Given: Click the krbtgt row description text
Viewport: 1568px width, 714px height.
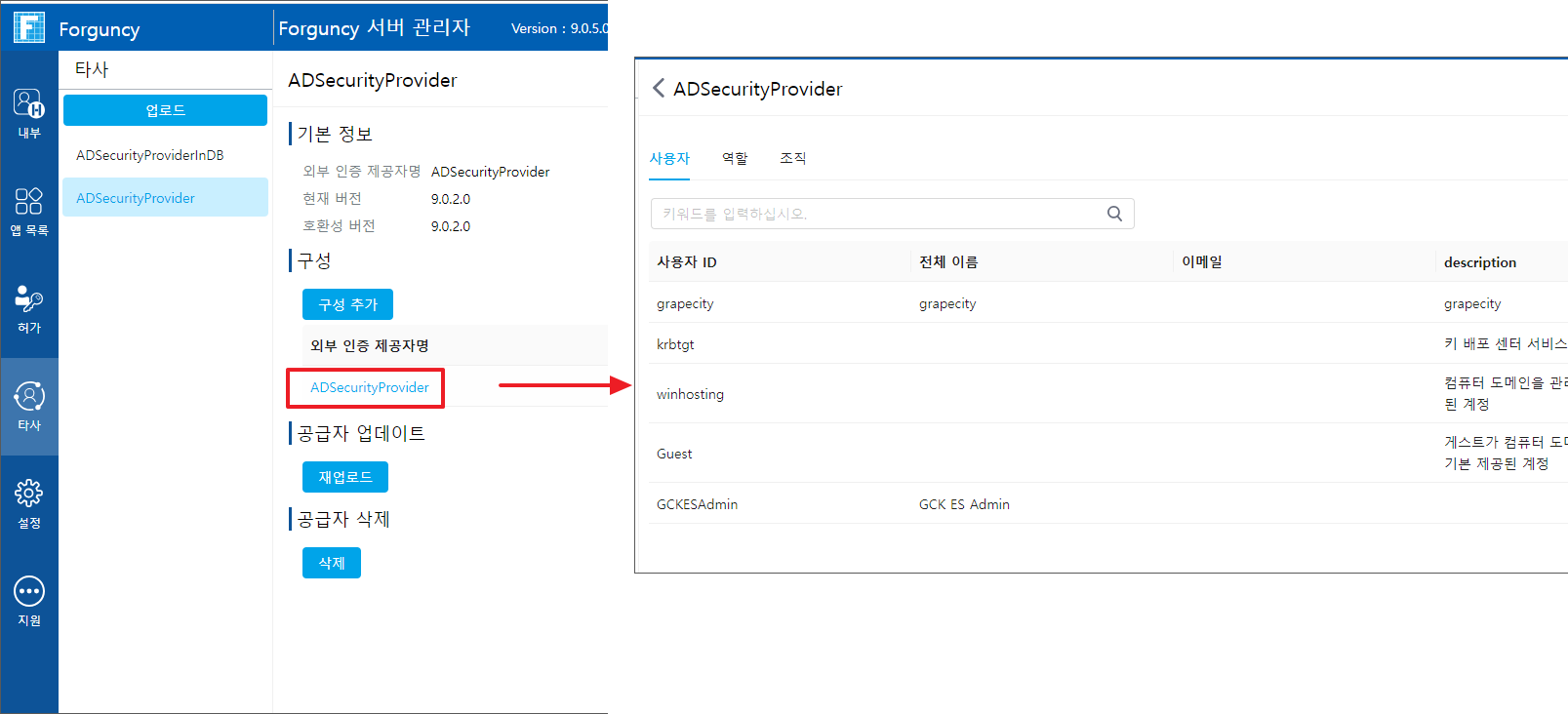Looking at the screenshot, I should 1506,344.
